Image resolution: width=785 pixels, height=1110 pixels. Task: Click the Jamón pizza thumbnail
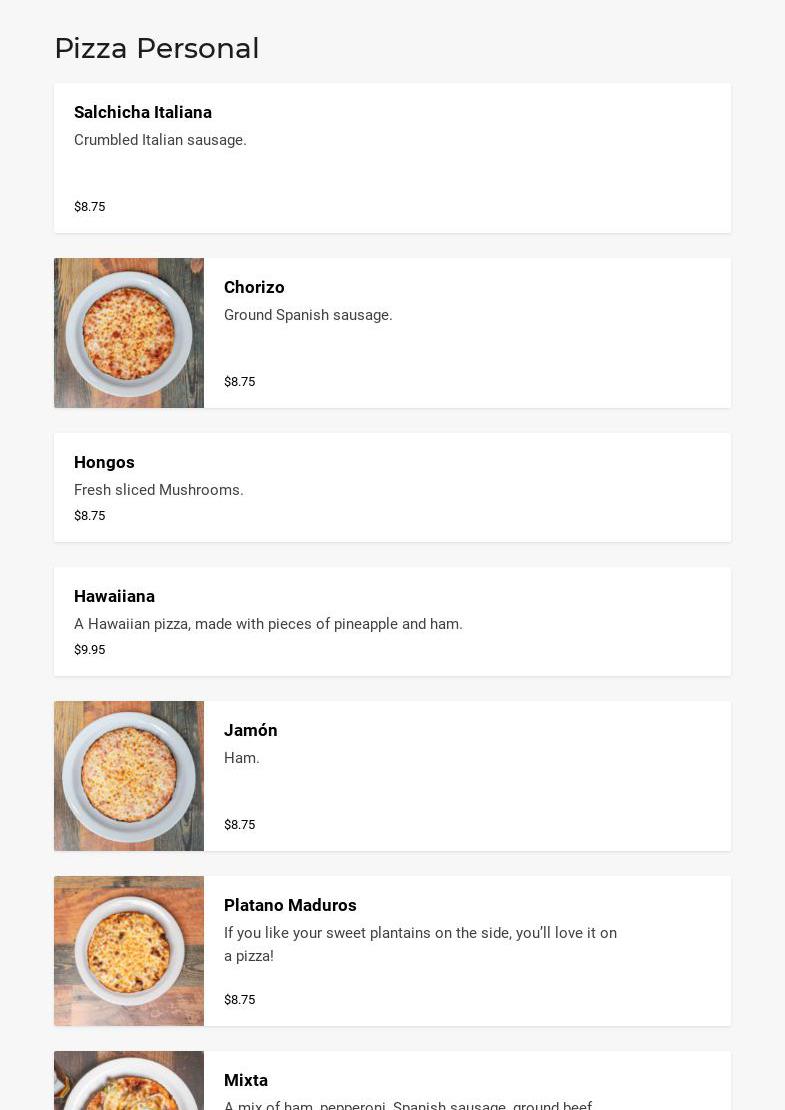point(129,776)
